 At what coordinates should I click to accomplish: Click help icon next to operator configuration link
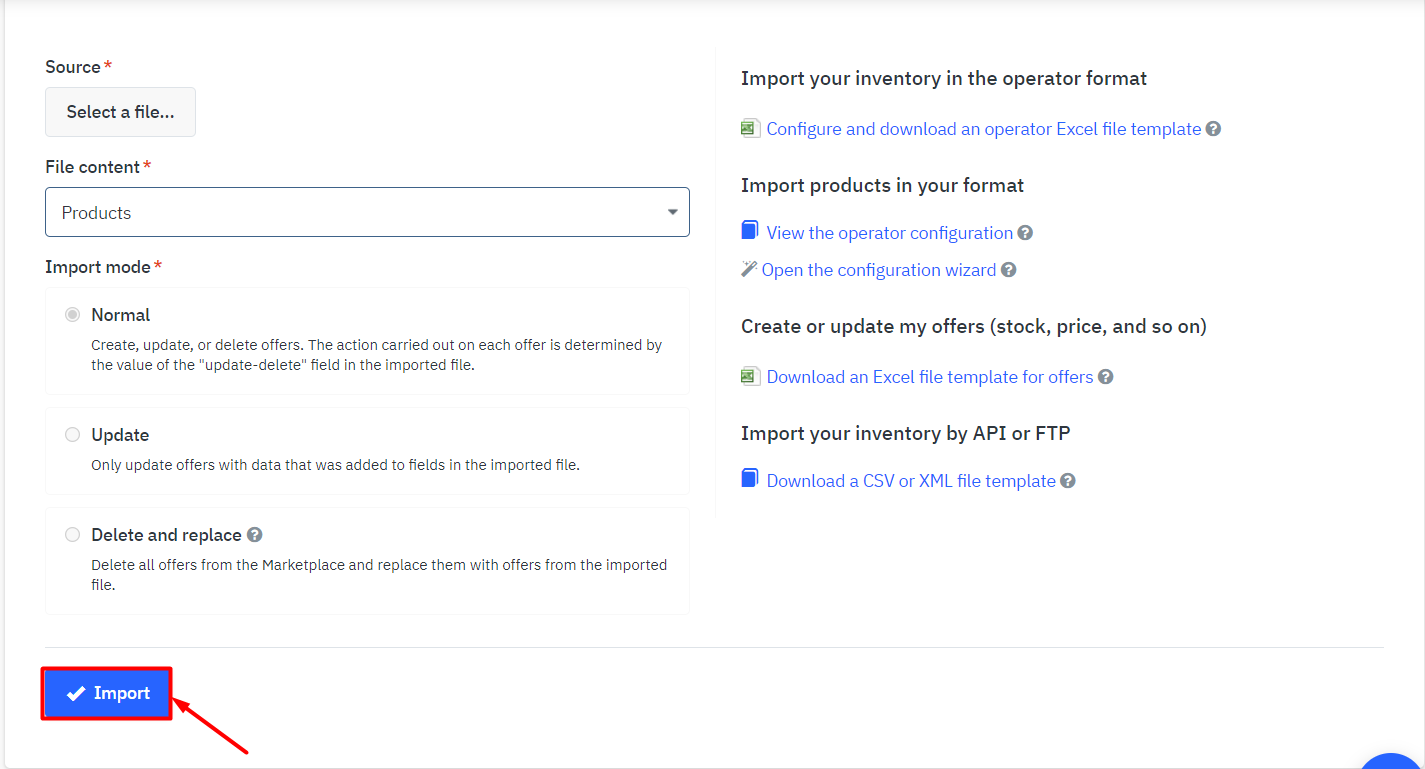point(1025,233)
